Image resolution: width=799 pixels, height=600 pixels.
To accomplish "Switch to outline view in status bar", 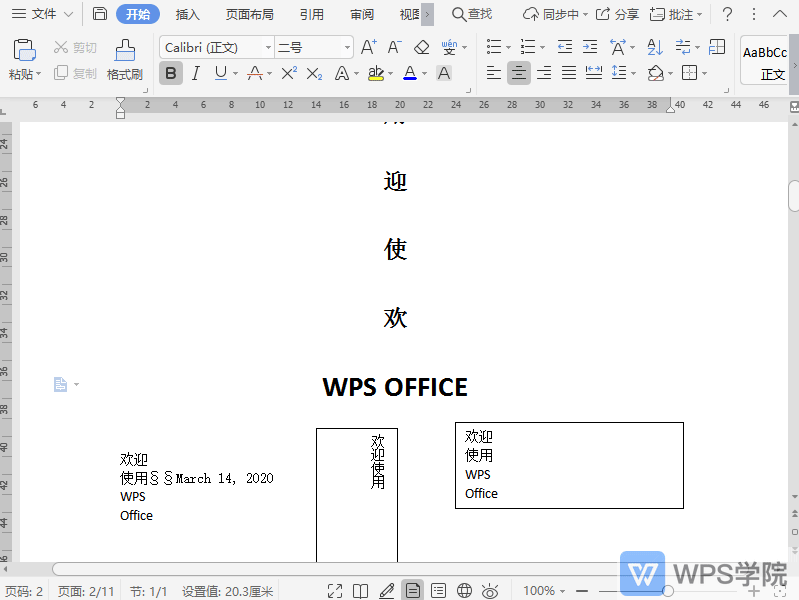I will 438,591.
